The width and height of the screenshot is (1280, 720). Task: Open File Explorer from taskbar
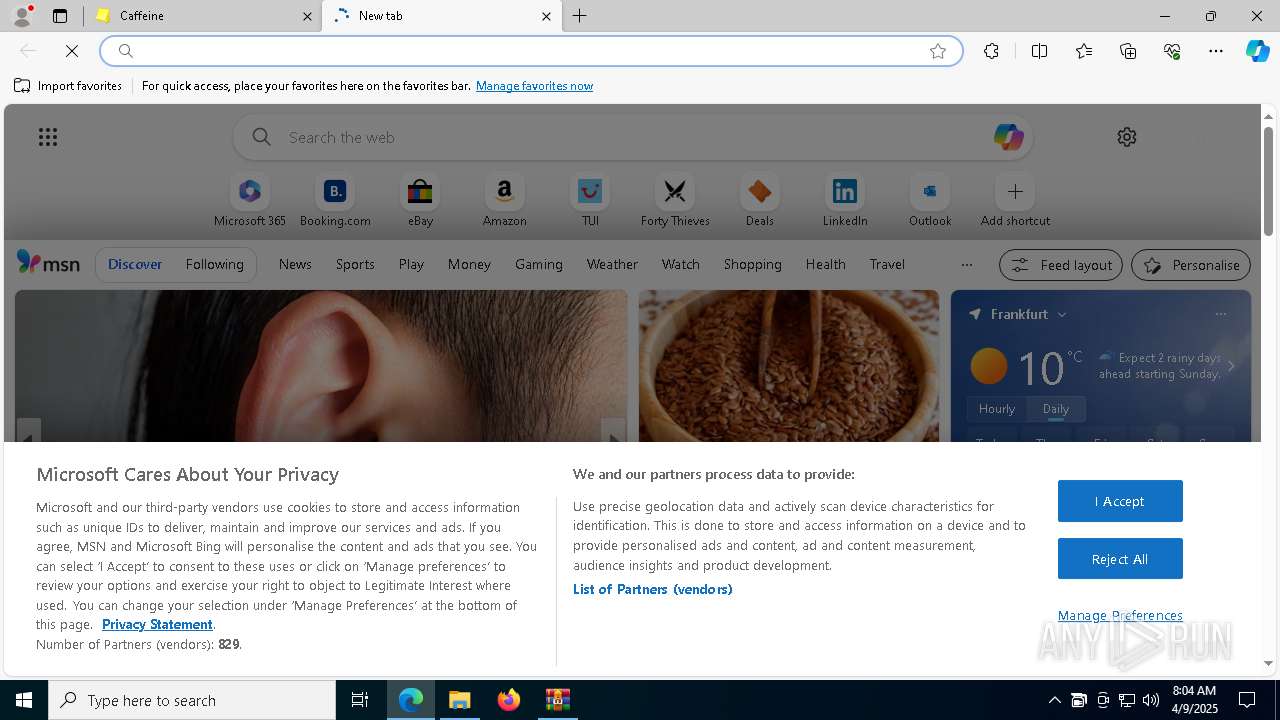[x=460, y=700]
